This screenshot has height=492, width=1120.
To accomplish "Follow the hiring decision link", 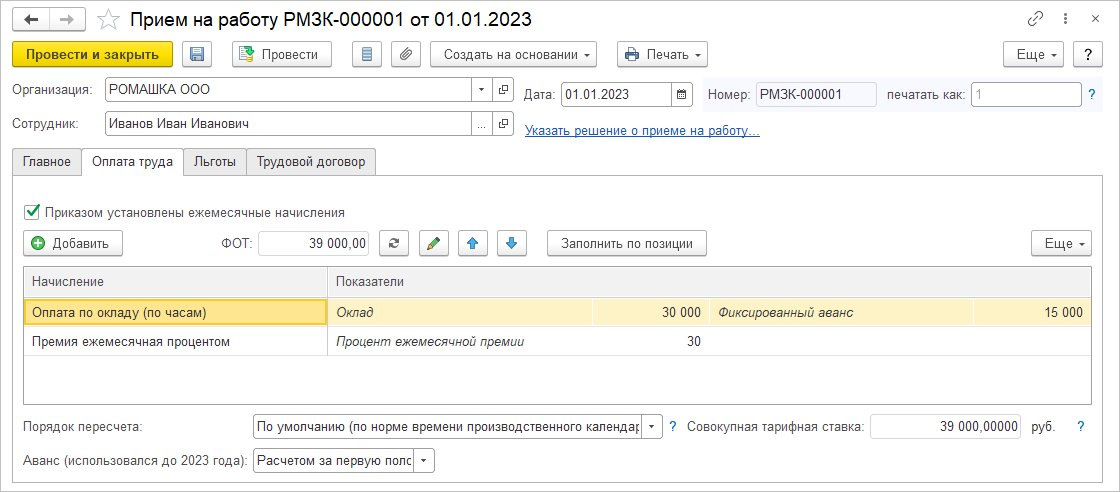I will [642, 130].
